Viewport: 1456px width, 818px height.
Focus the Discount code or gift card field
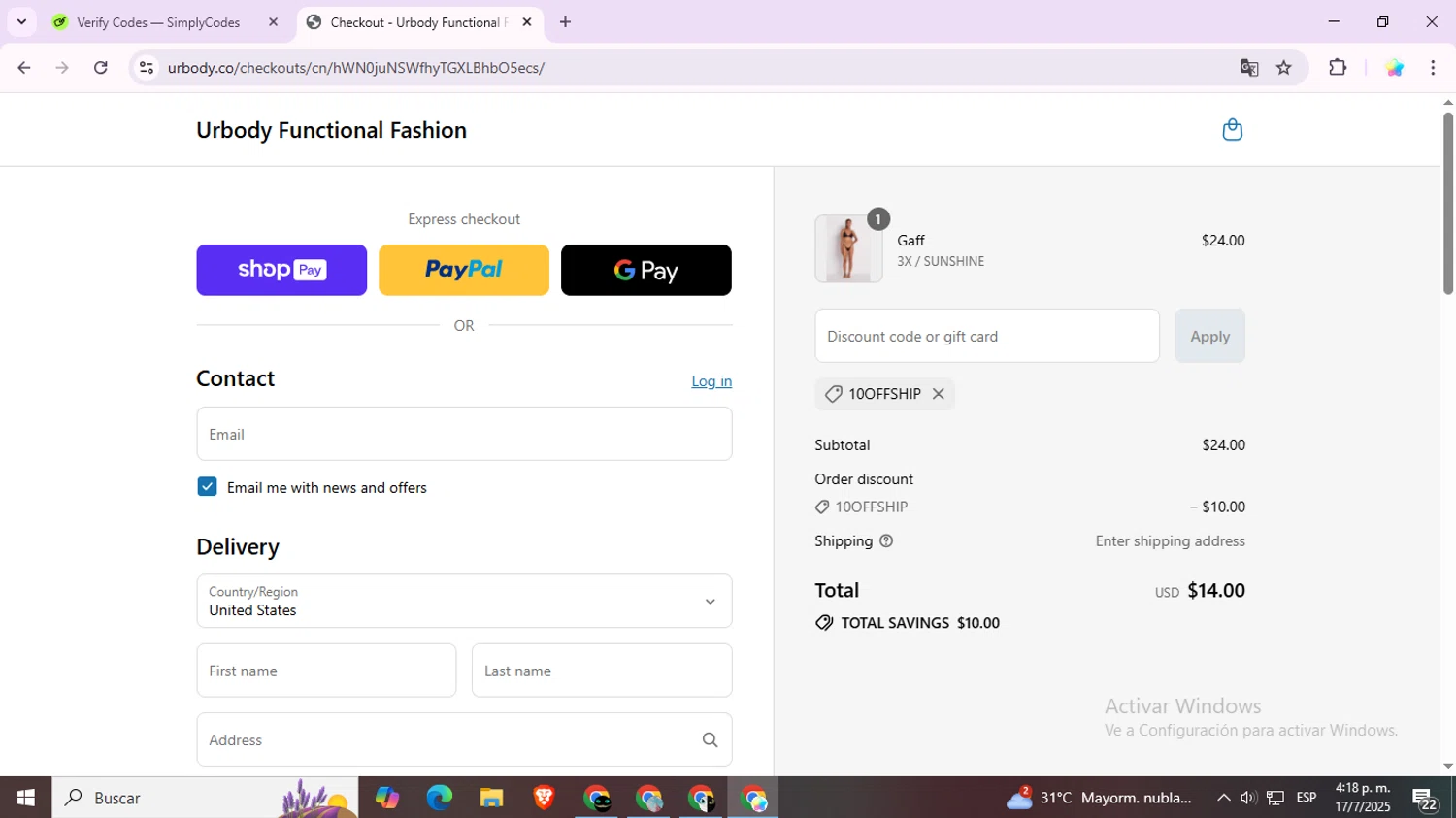987,336
